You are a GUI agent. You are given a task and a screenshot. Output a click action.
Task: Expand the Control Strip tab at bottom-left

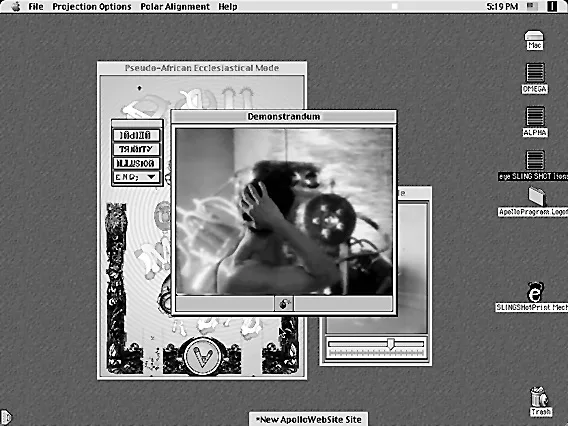pos(6,417)
